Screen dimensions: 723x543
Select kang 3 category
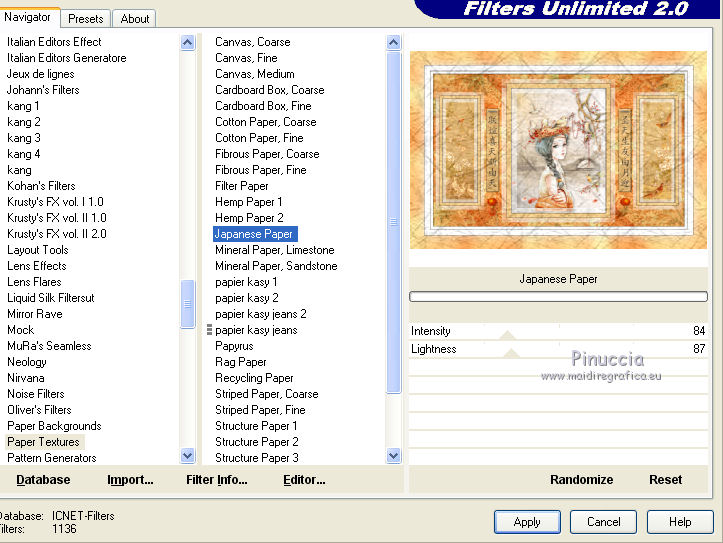pyautogui.click(x=24, y=138)
